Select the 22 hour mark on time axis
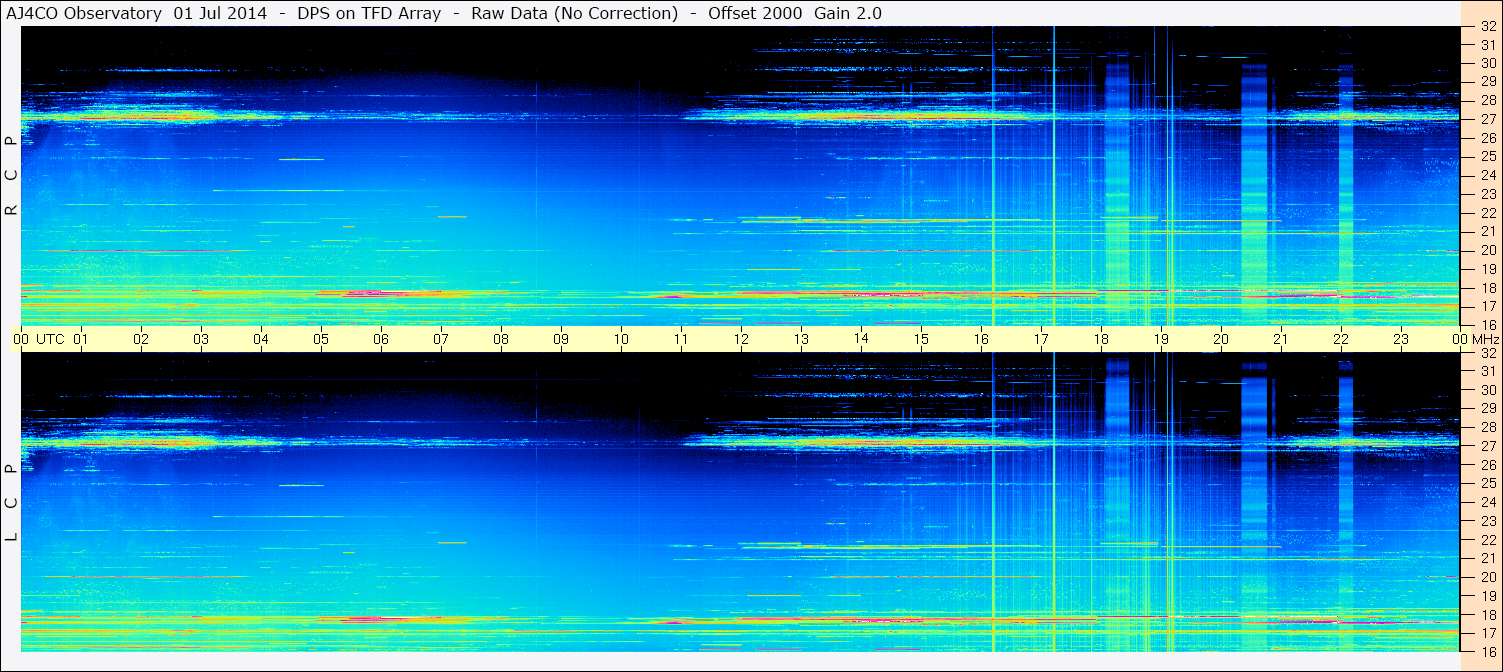This screenshot has height=672, width=1503. tap(1341, 339)
